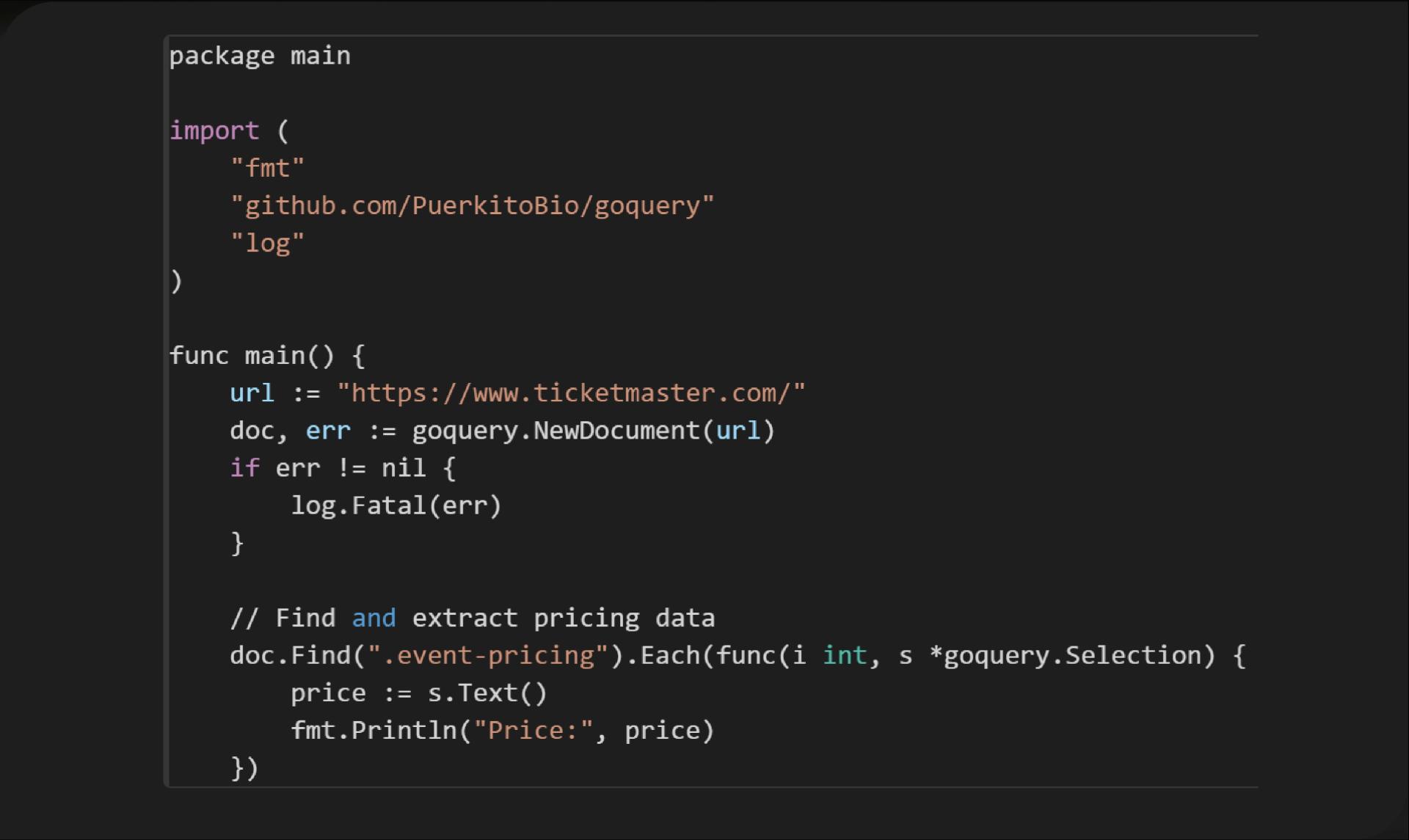This screenshot has height=840, width=1409.
Task: Select the "err" variable identifier
Action: tap(327, 431)
